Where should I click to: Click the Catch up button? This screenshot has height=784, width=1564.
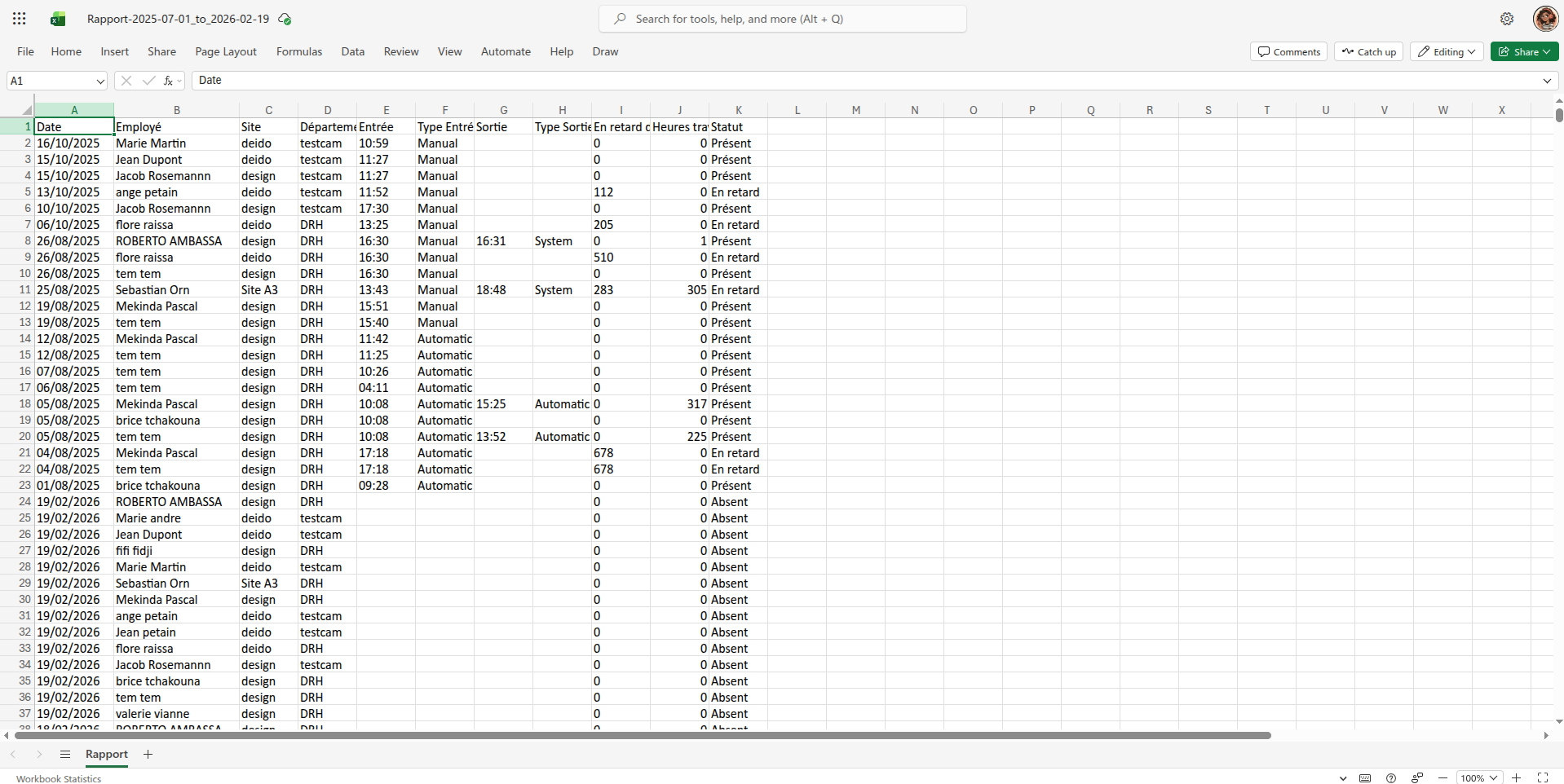pyautogui.click(x=1368, y=51)
